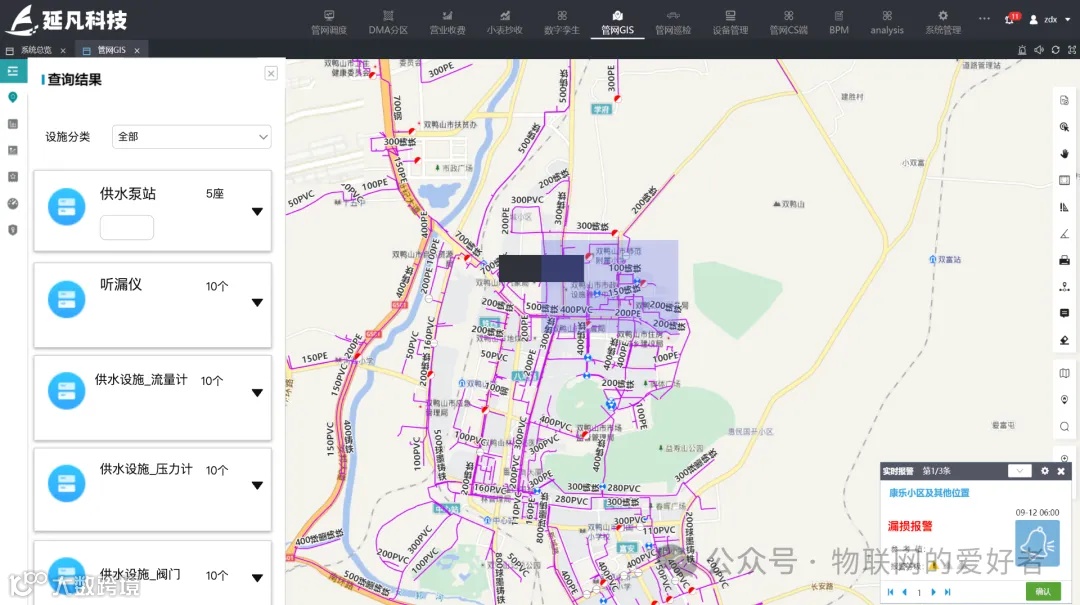Go to the first alarm page
This screenshot has height=605, width=1080.
tap(890, 592)
